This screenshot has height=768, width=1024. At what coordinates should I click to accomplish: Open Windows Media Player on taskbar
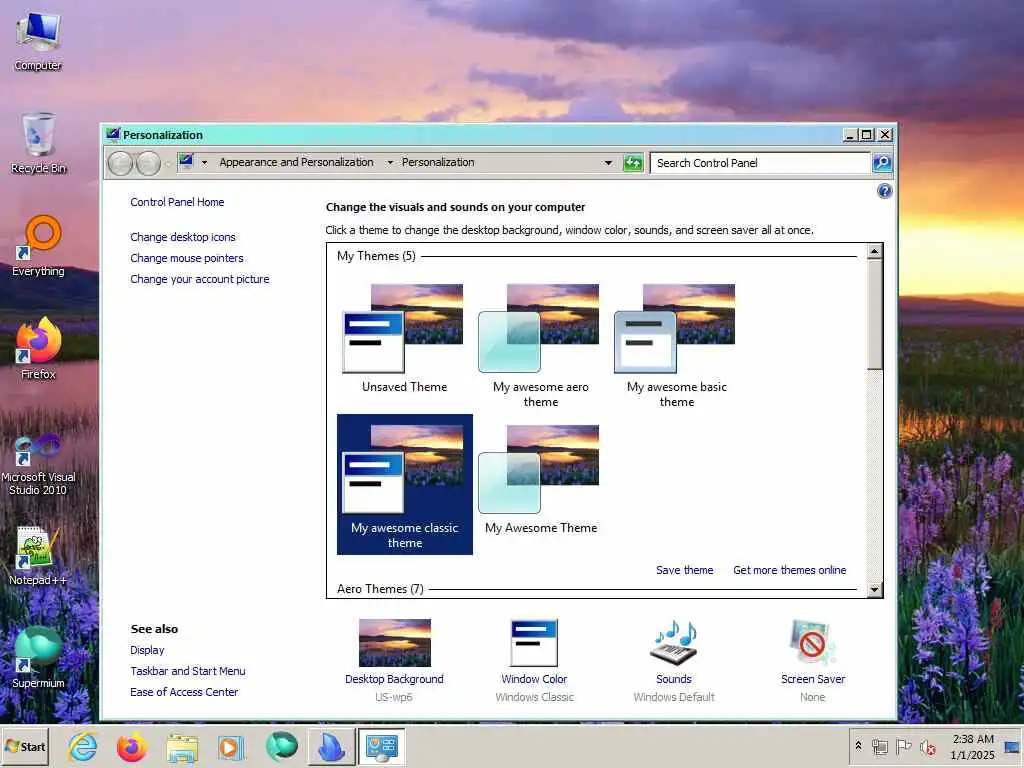click(231, 747)
